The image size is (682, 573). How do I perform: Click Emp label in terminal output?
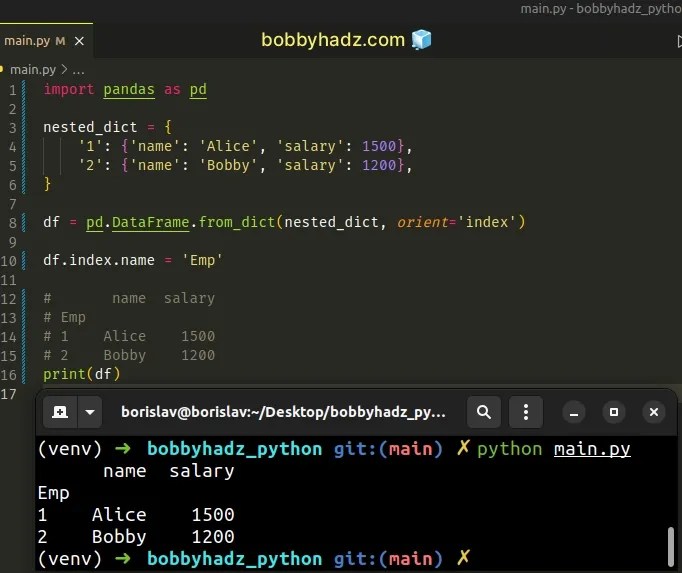(x=53, y=493)
